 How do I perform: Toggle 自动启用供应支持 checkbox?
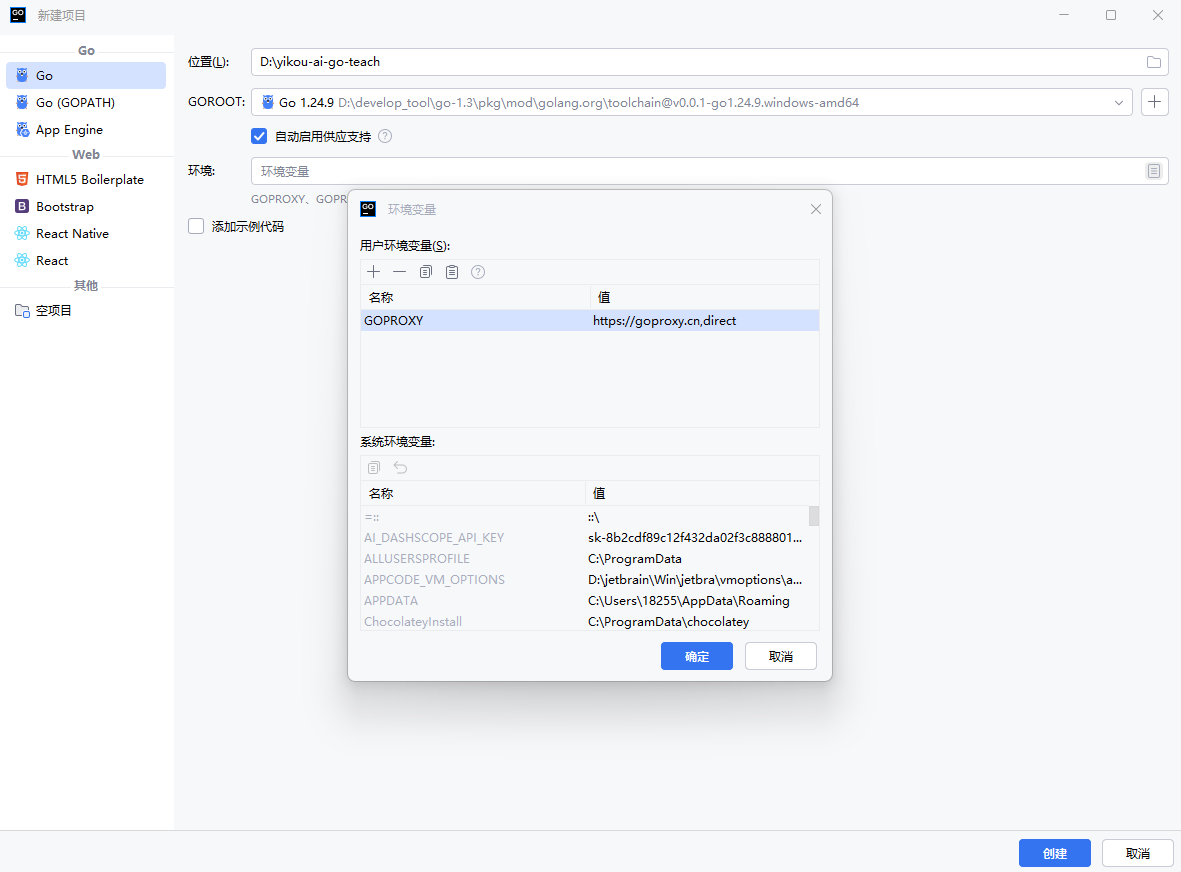pos(259,136)
